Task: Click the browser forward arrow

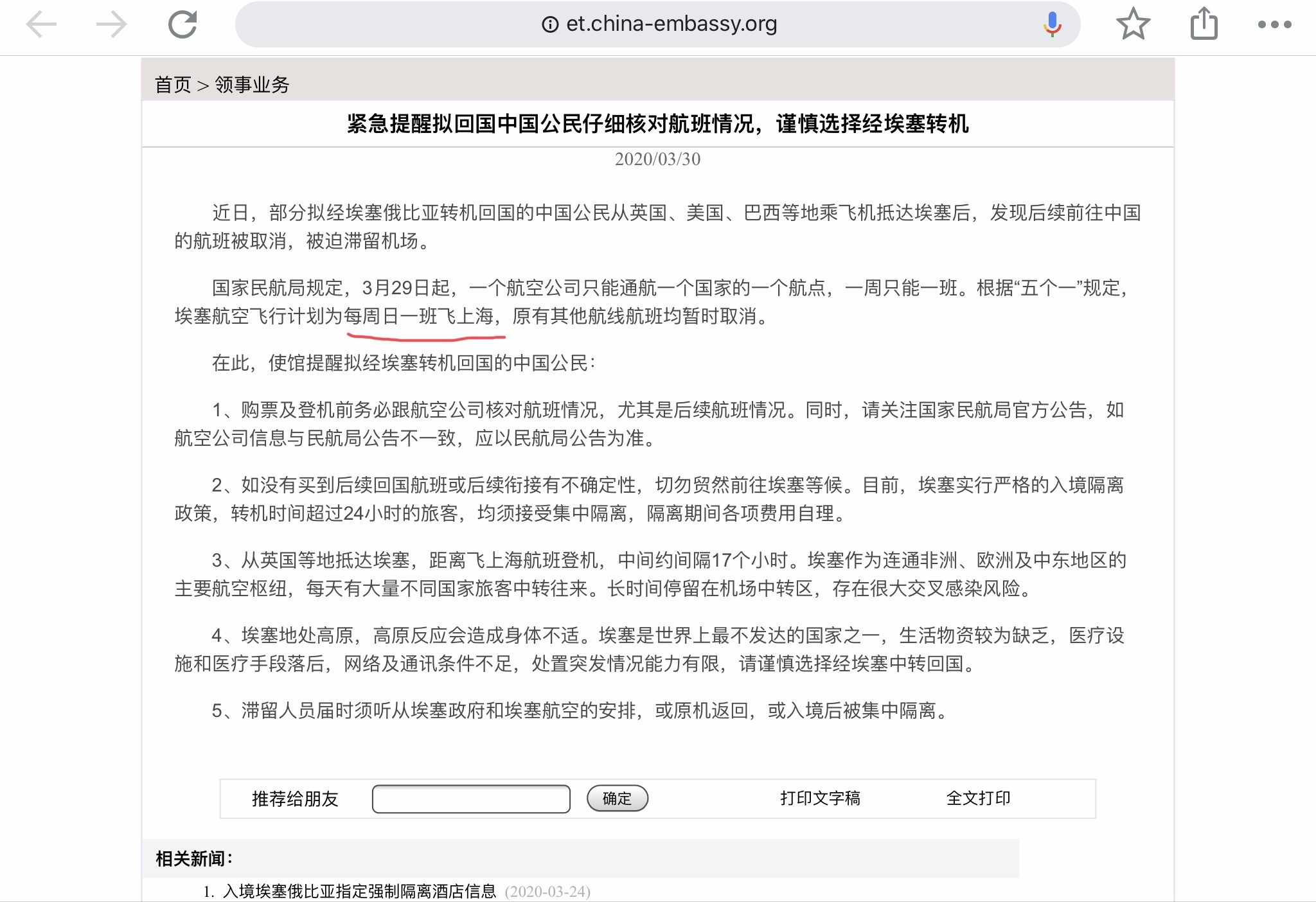Action: click(112, 25)
